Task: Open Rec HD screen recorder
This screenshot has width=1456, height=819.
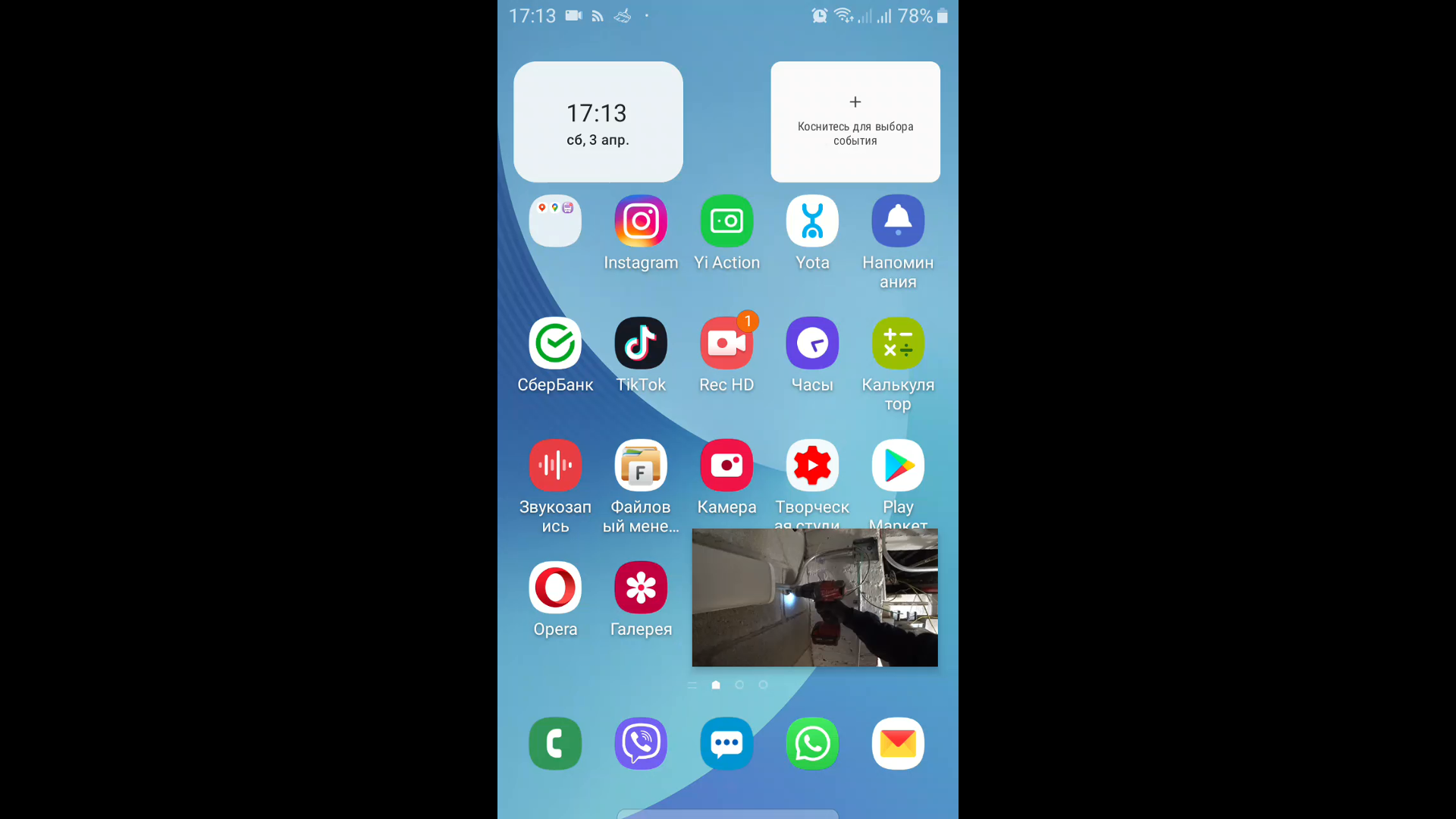Action: [727, 343]
